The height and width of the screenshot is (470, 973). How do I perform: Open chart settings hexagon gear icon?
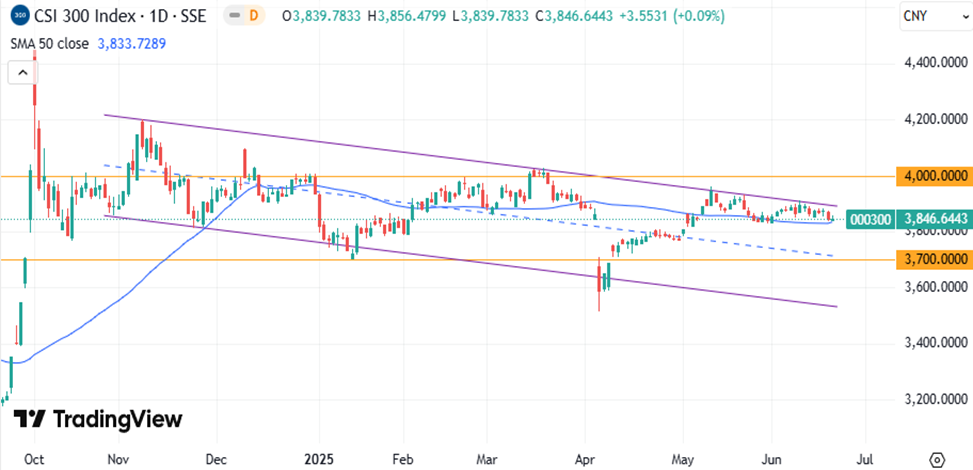pyautogui.click(x=937, y=458)
